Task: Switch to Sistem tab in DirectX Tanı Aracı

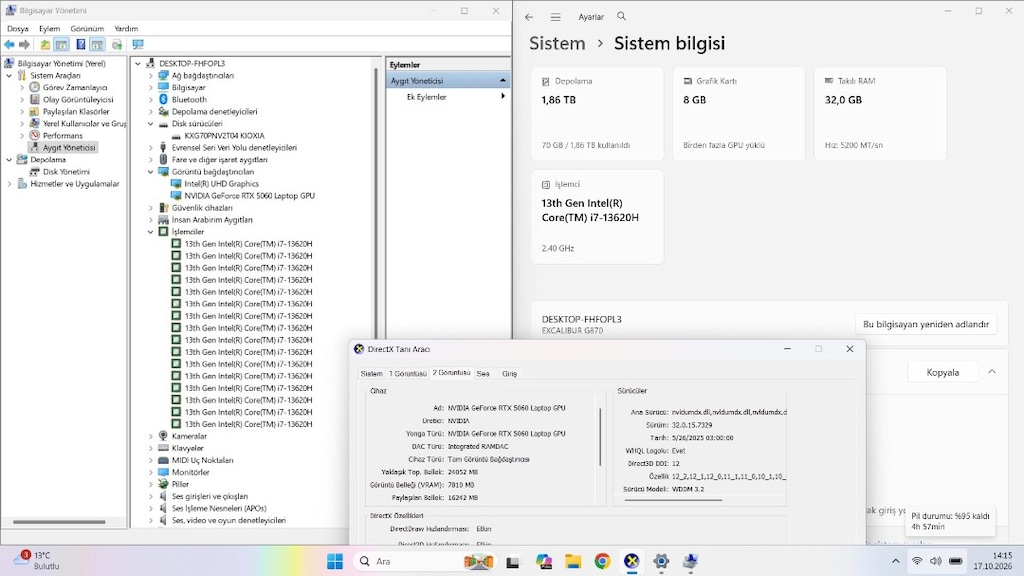Action: [372, 374]
